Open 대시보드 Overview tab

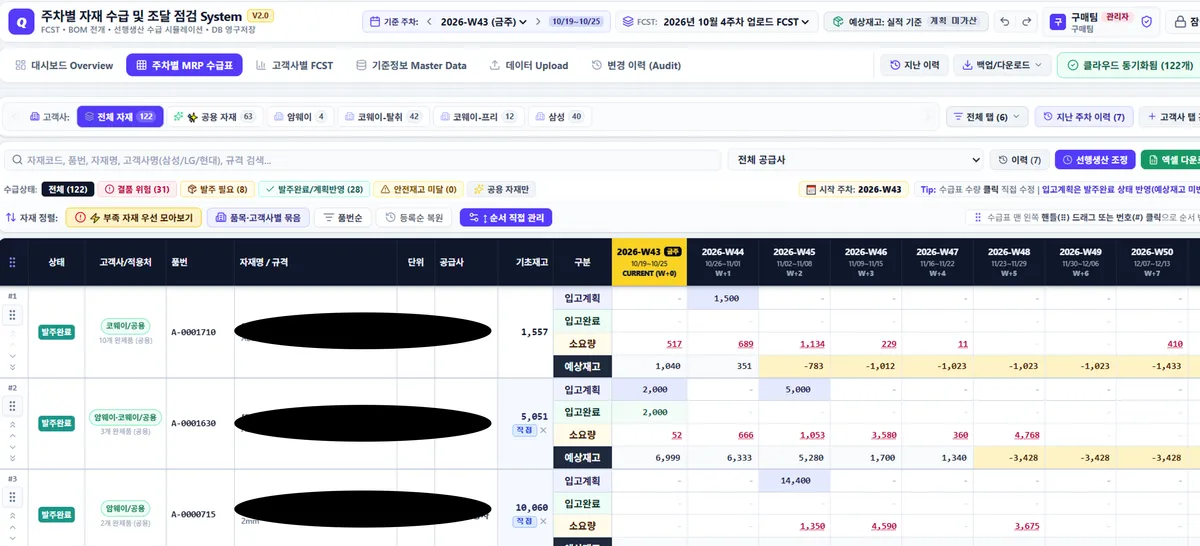65,65
